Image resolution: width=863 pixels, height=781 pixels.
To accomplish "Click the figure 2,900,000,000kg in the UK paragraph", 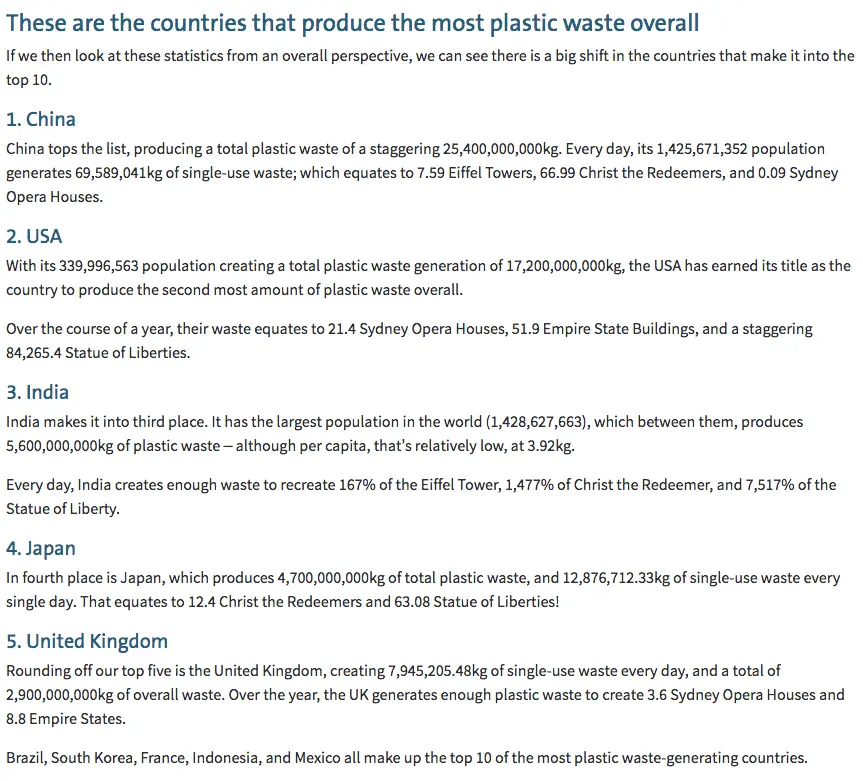I will tap(68, 695).
